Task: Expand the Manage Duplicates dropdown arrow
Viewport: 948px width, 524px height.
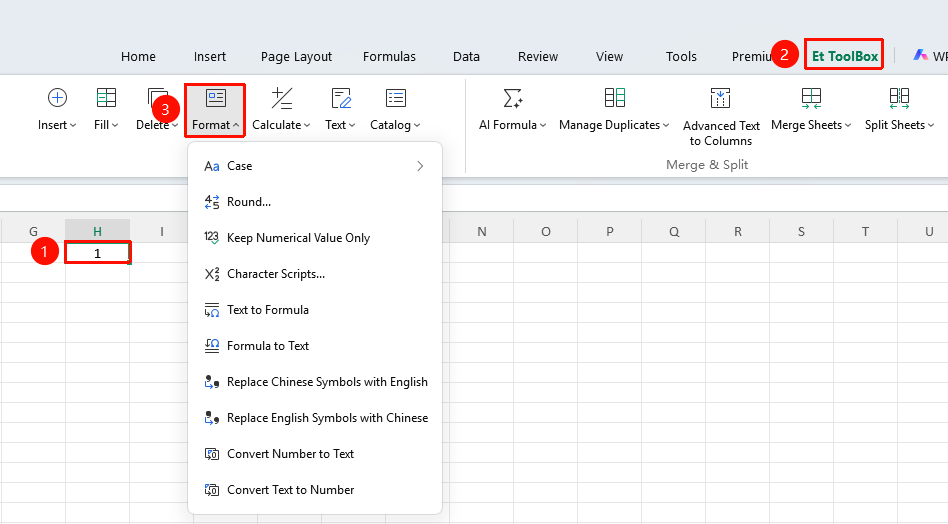Action: pos(666,125)
